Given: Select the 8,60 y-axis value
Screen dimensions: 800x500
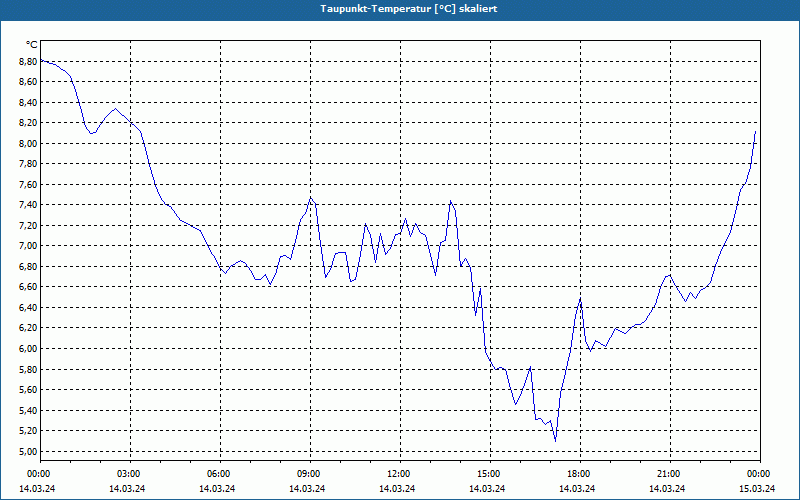Looking at the screenshot, I should pyautogui.click(x=28, y=82).
